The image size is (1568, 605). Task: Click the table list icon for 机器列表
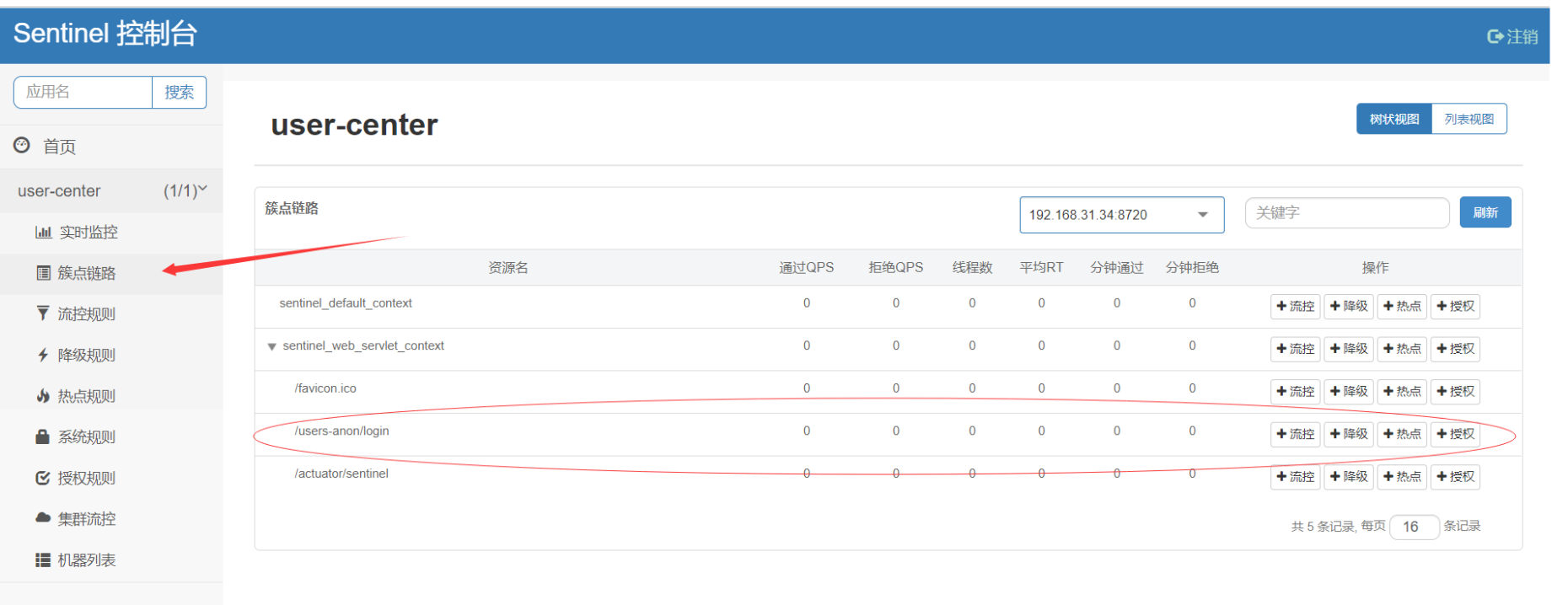point(43,559)
